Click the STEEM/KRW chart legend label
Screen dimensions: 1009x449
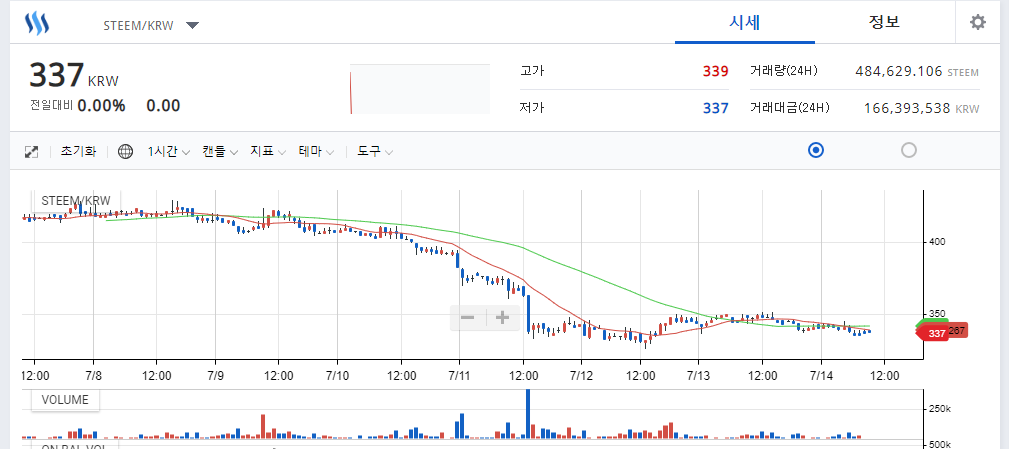click(76, 200)
